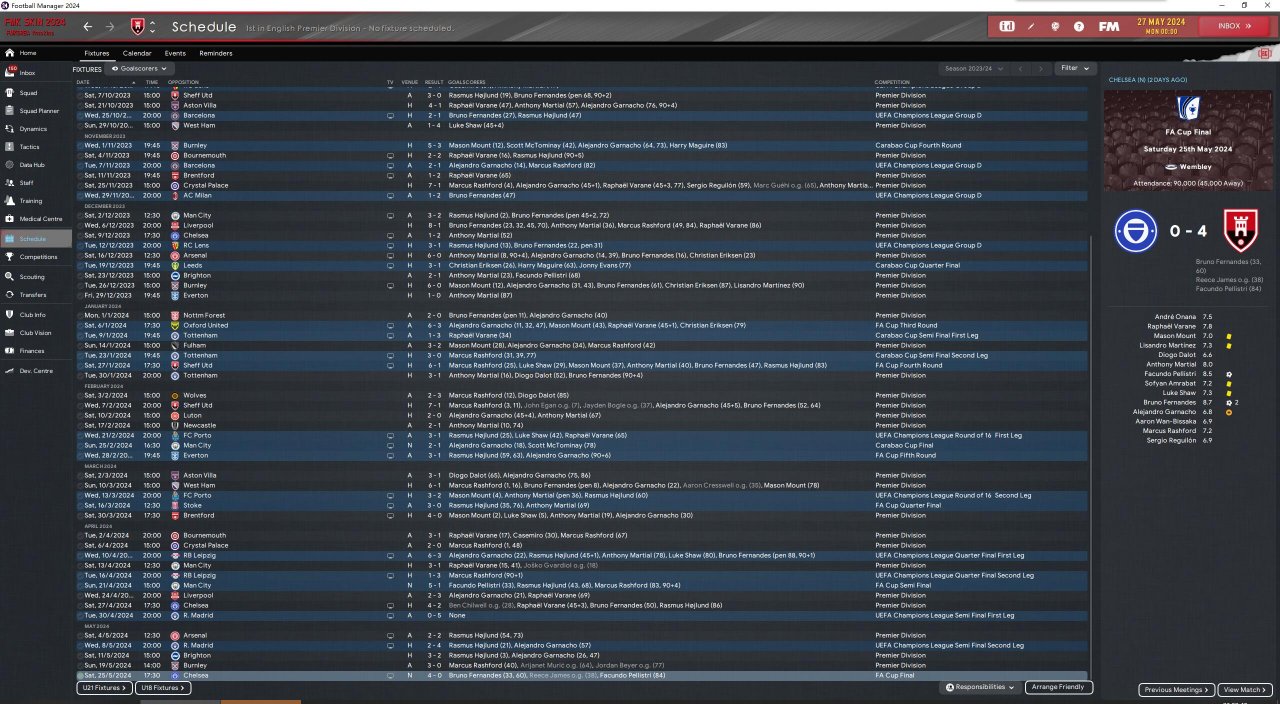
Task: Open Dev. Centre in sidebar
Action: point(35,370)
